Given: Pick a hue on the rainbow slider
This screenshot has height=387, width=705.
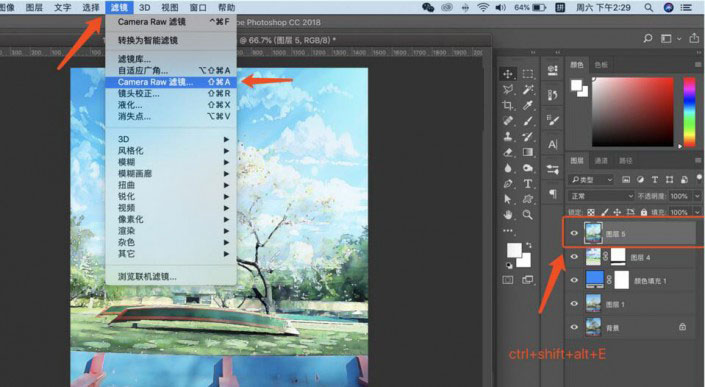Looking at the screenshot, I should click(689, 111).
